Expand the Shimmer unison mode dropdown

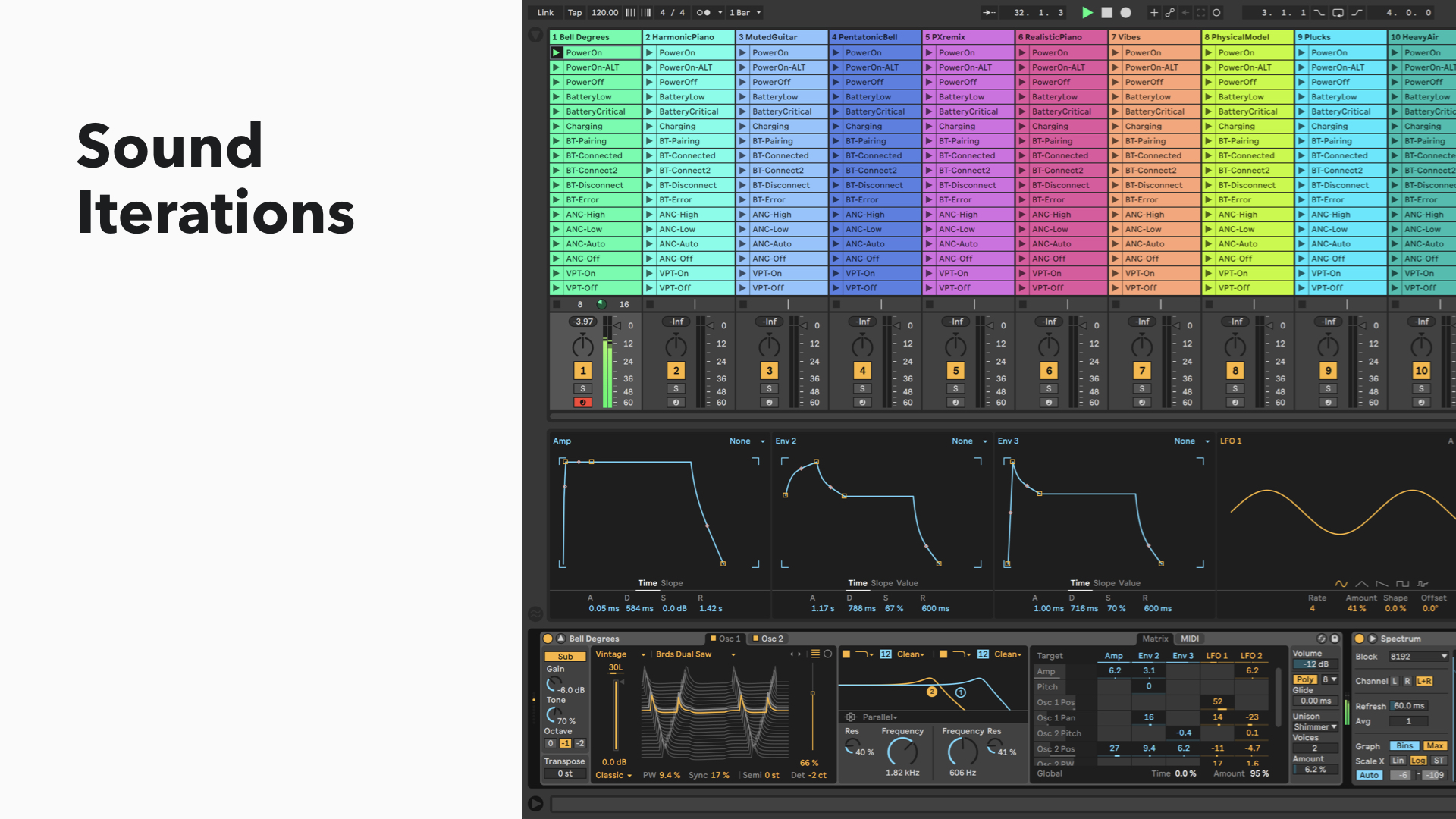[1316, 726]
